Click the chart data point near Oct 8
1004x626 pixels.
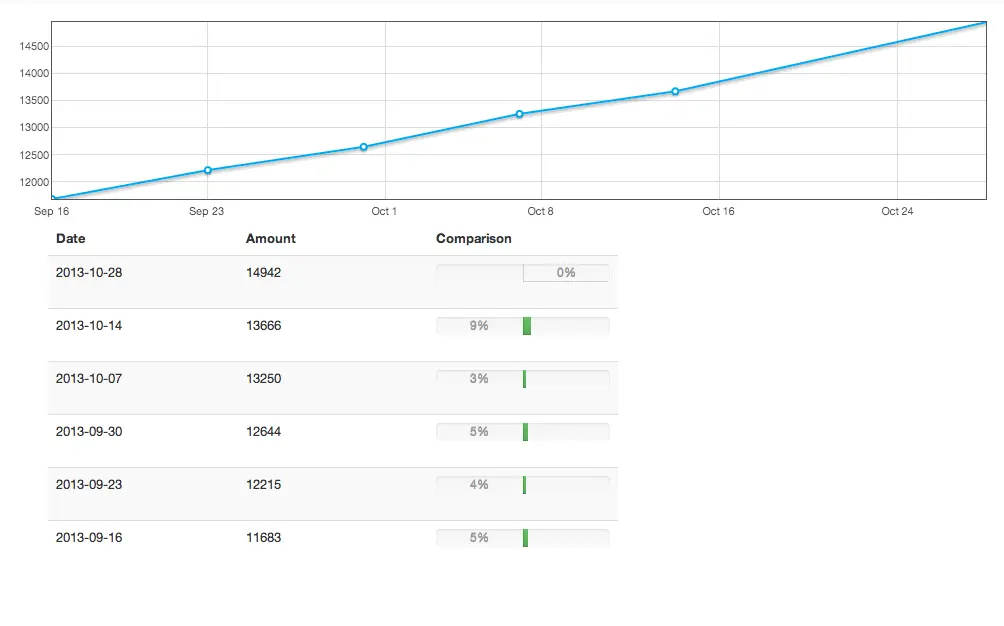point(519,114)
